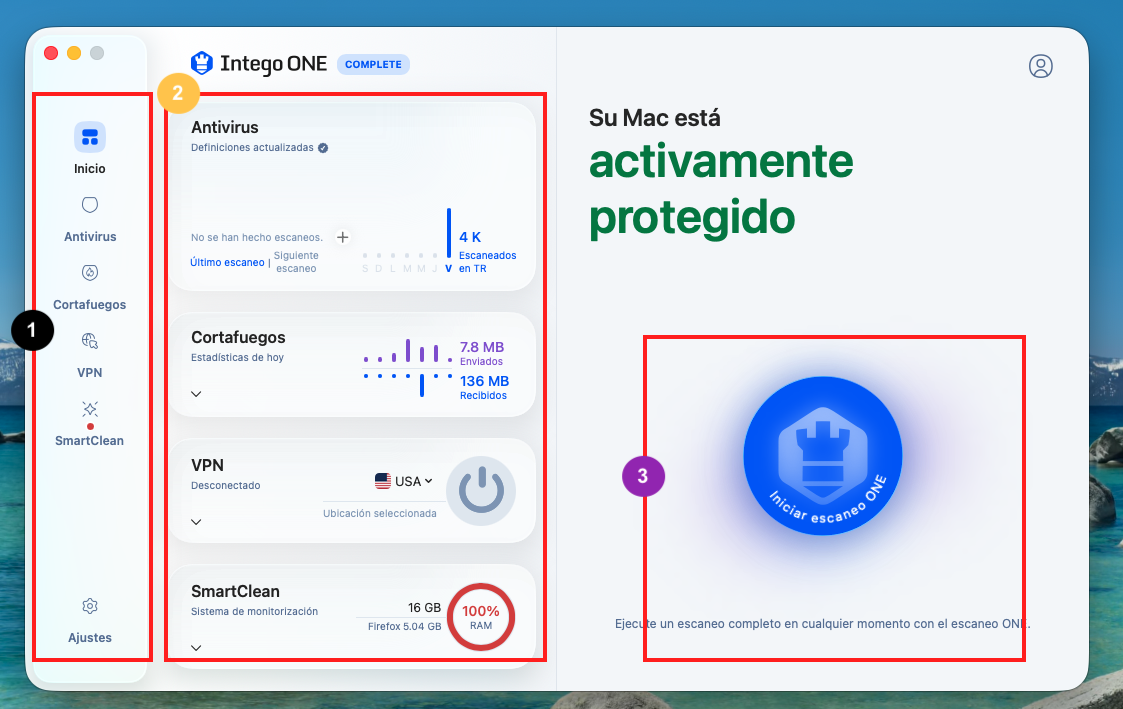Click the verified checkmark beside Definiciones actualizadas
Image resolution: width=1123 pixels, height=709 pixels.
(x=323, y=148)
